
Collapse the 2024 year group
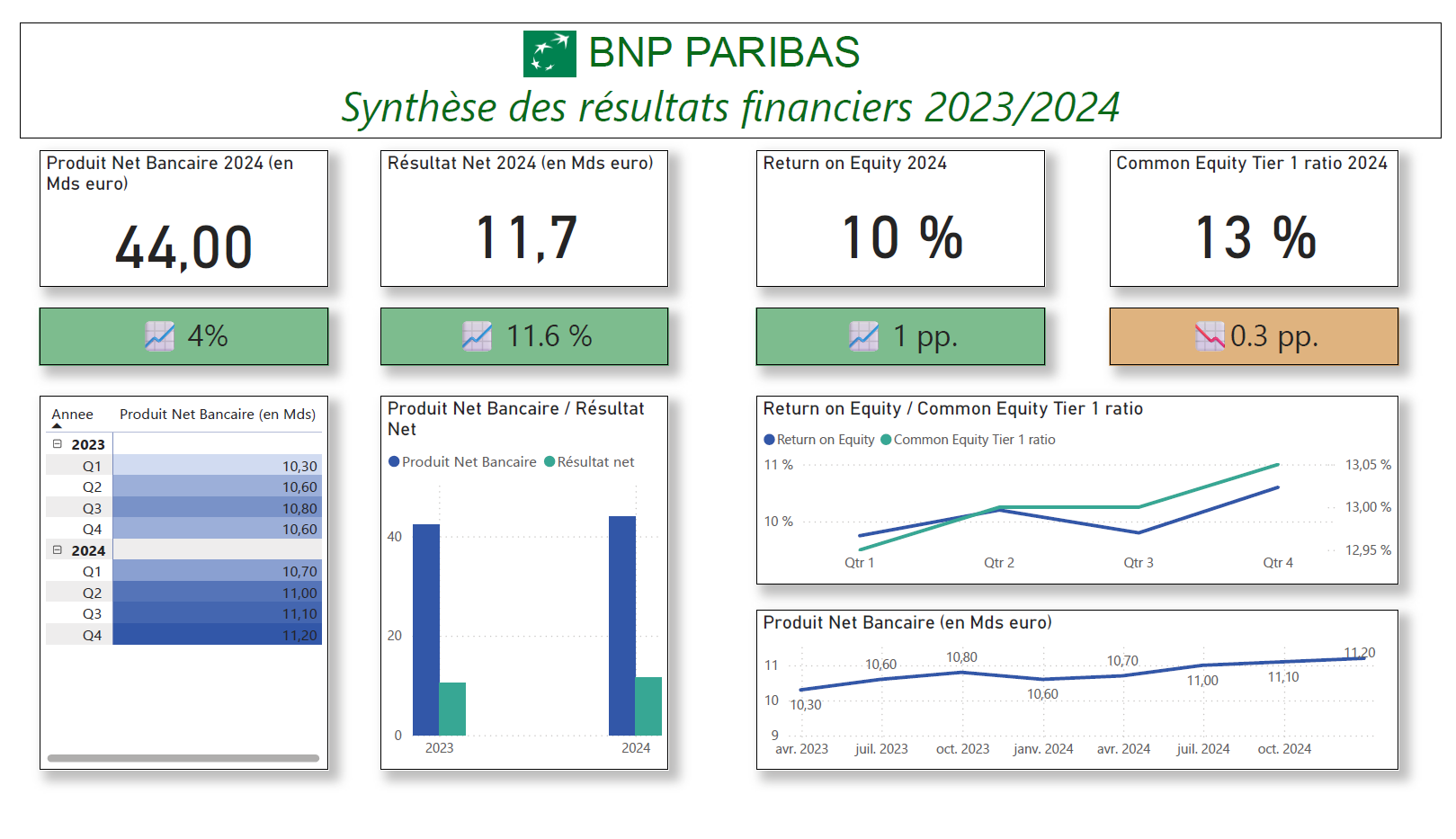[x=58, y=550]
